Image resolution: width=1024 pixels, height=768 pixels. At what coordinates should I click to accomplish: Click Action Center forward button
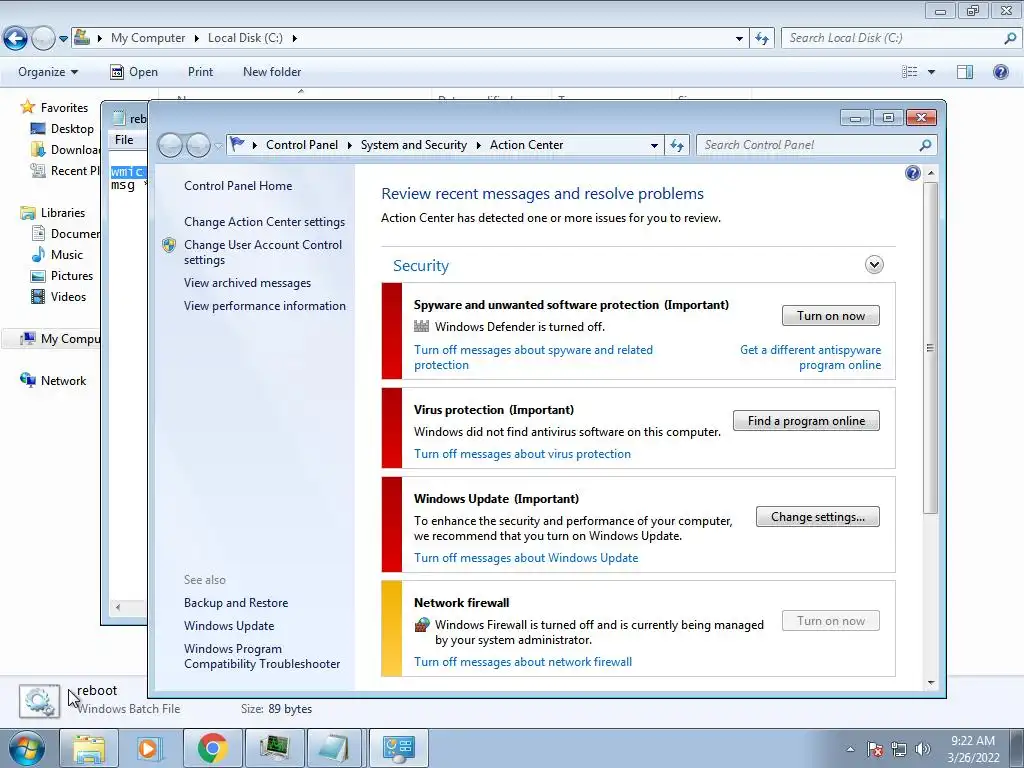pos(198,145)
